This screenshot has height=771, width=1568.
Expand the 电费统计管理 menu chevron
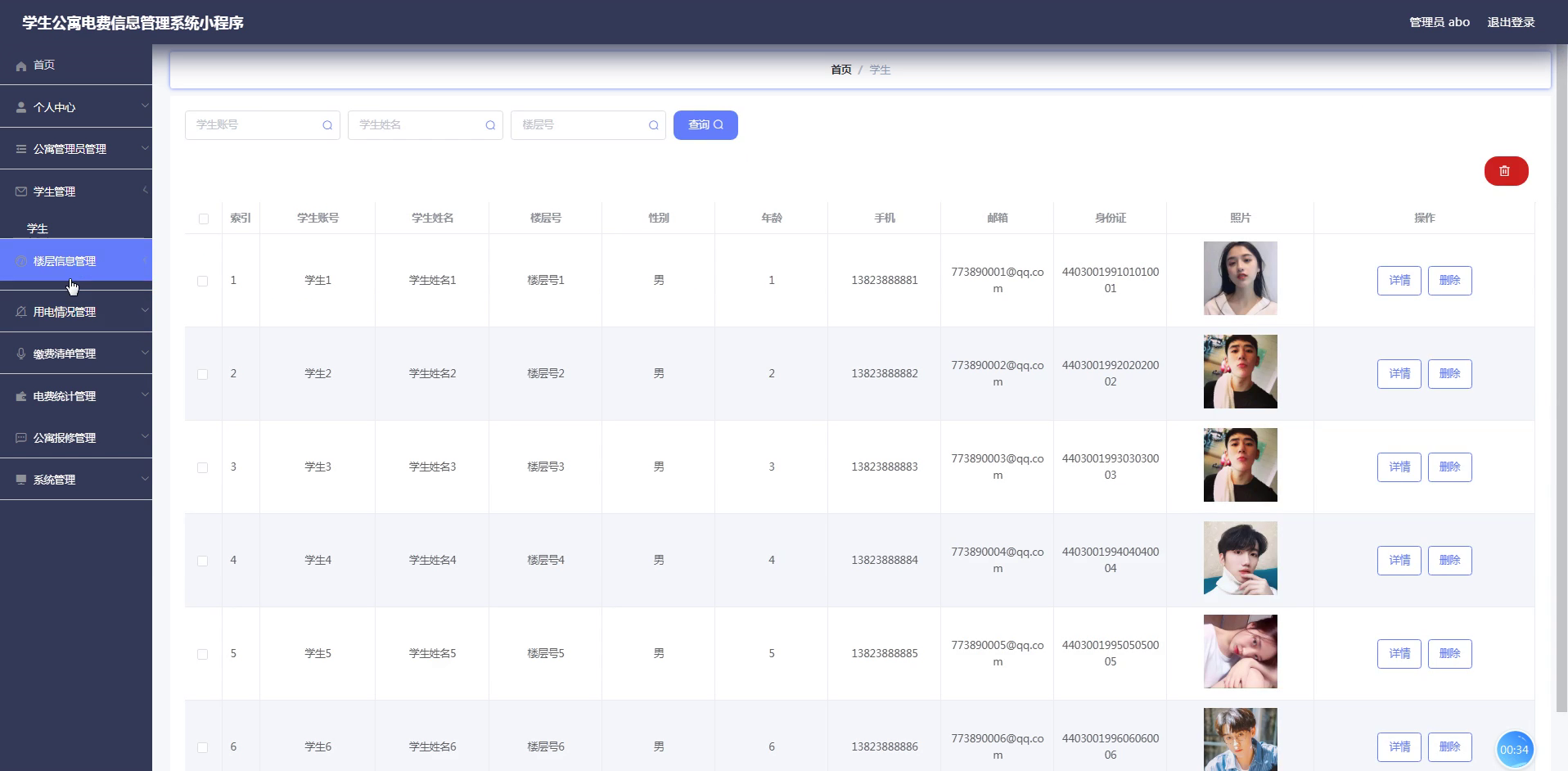(145, 395)
